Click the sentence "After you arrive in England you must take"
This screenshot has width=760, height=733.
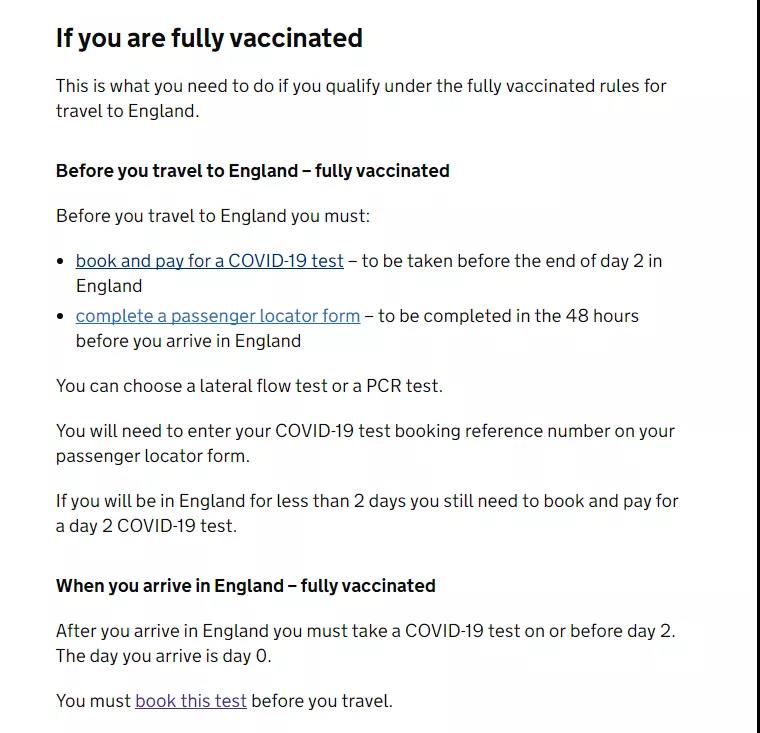365,631
